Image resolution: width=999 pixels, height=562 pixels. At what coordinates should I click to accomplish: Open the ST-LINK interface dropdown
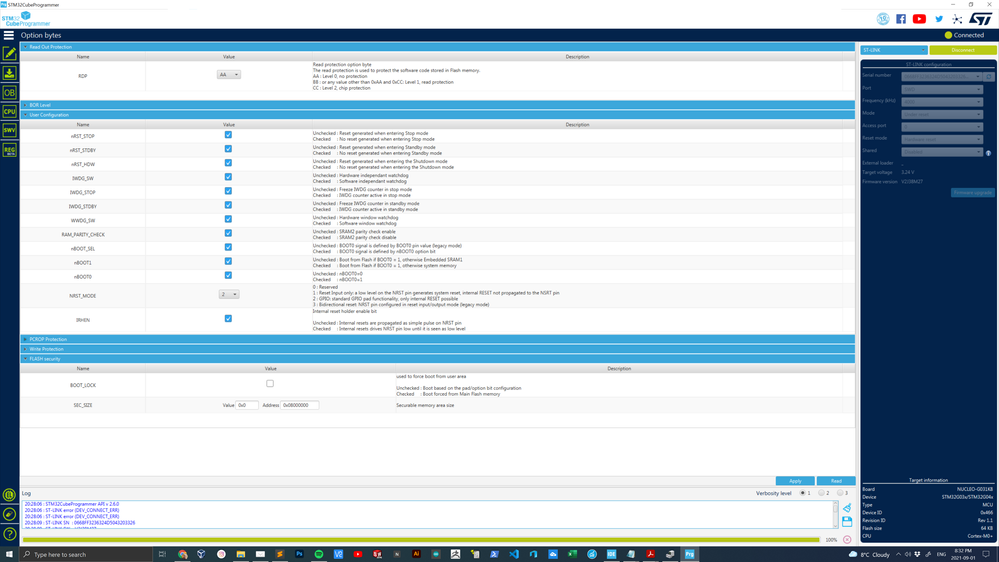pyautogui.click(x=894, y=50)
